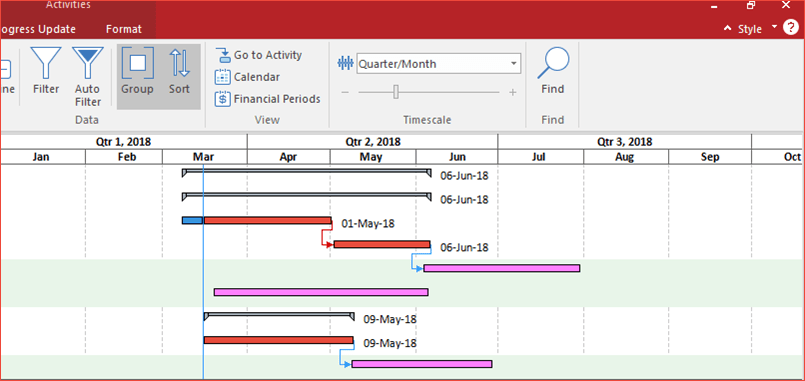Select the pink bar at the bottom row

point(422,364)
